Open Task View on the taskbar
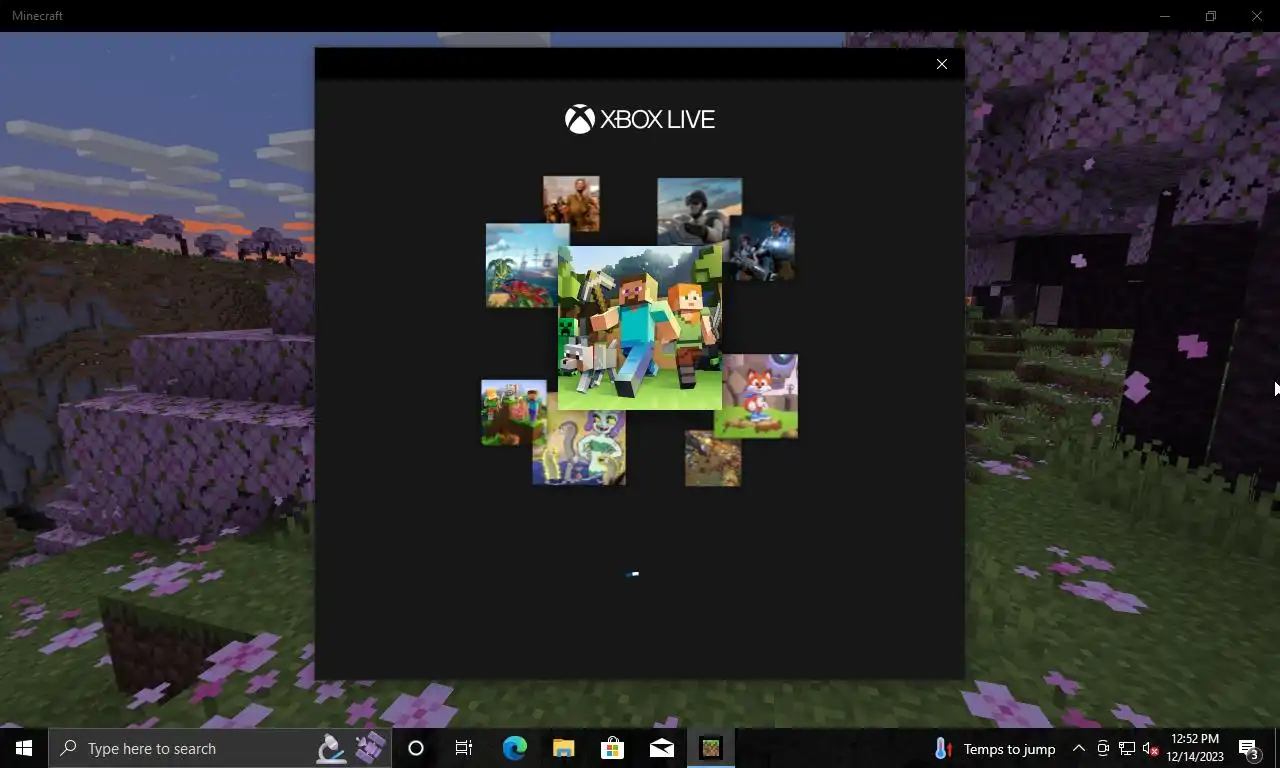 click(464, 748)
